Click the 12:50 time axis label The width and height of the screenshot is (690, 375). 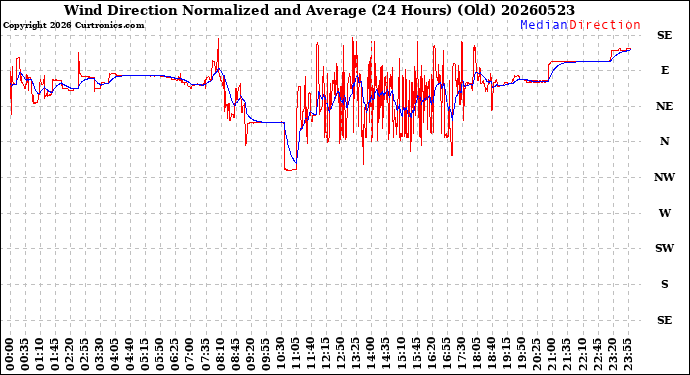tap(341, 354)
